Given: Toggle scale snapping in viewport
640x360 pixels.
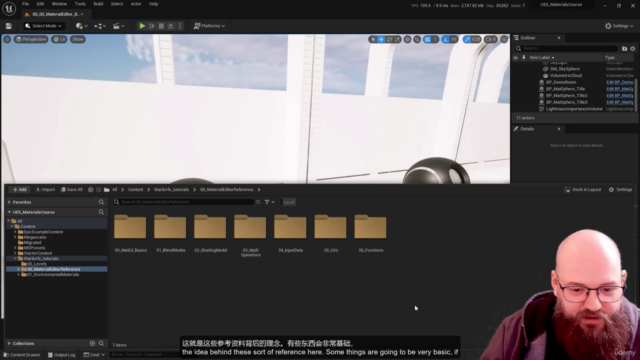Looking at the screenshot, I should click(467, 39).
